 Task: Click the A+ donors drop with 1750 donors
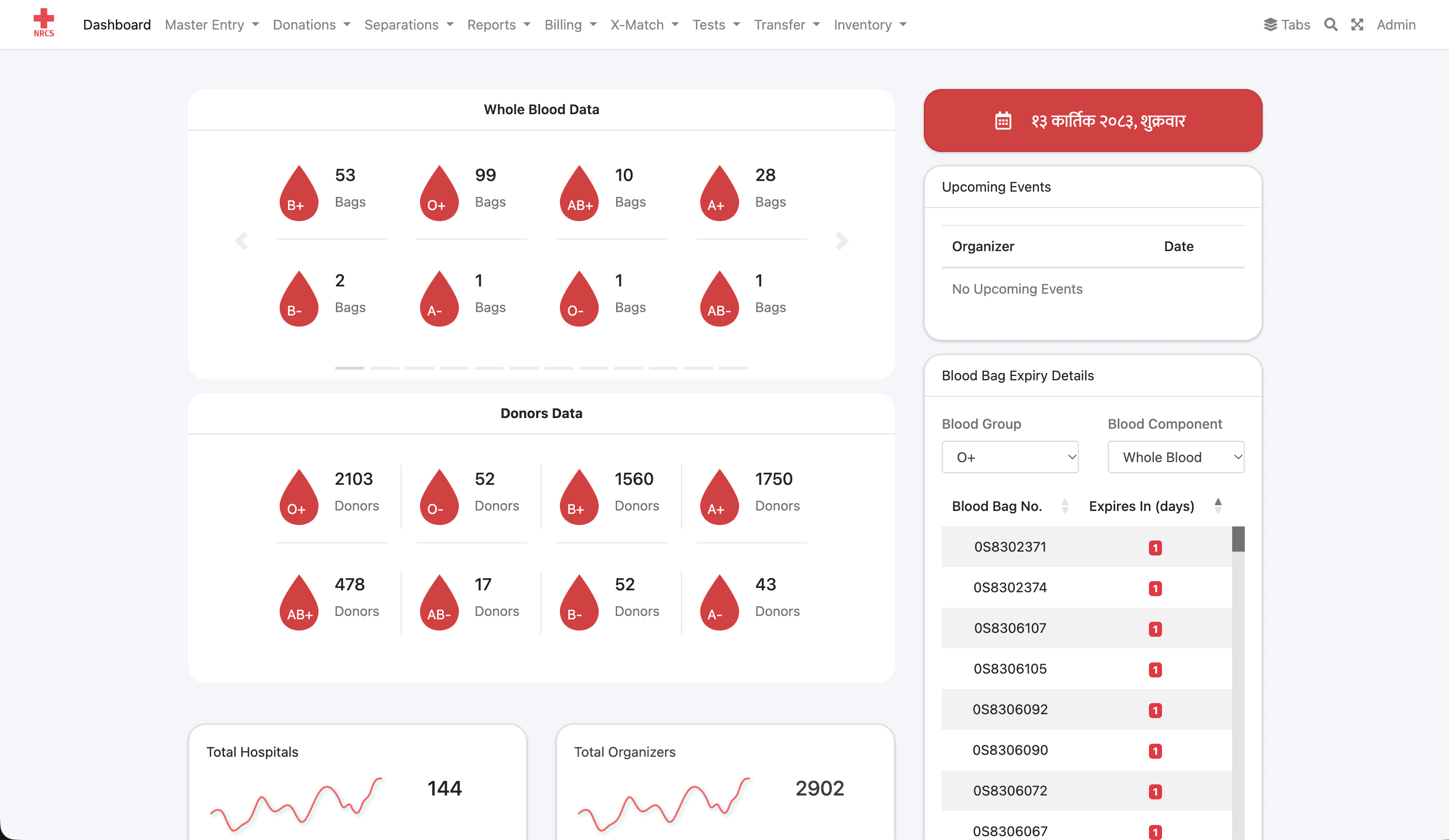pyautogui.click(x=719, y=497)
